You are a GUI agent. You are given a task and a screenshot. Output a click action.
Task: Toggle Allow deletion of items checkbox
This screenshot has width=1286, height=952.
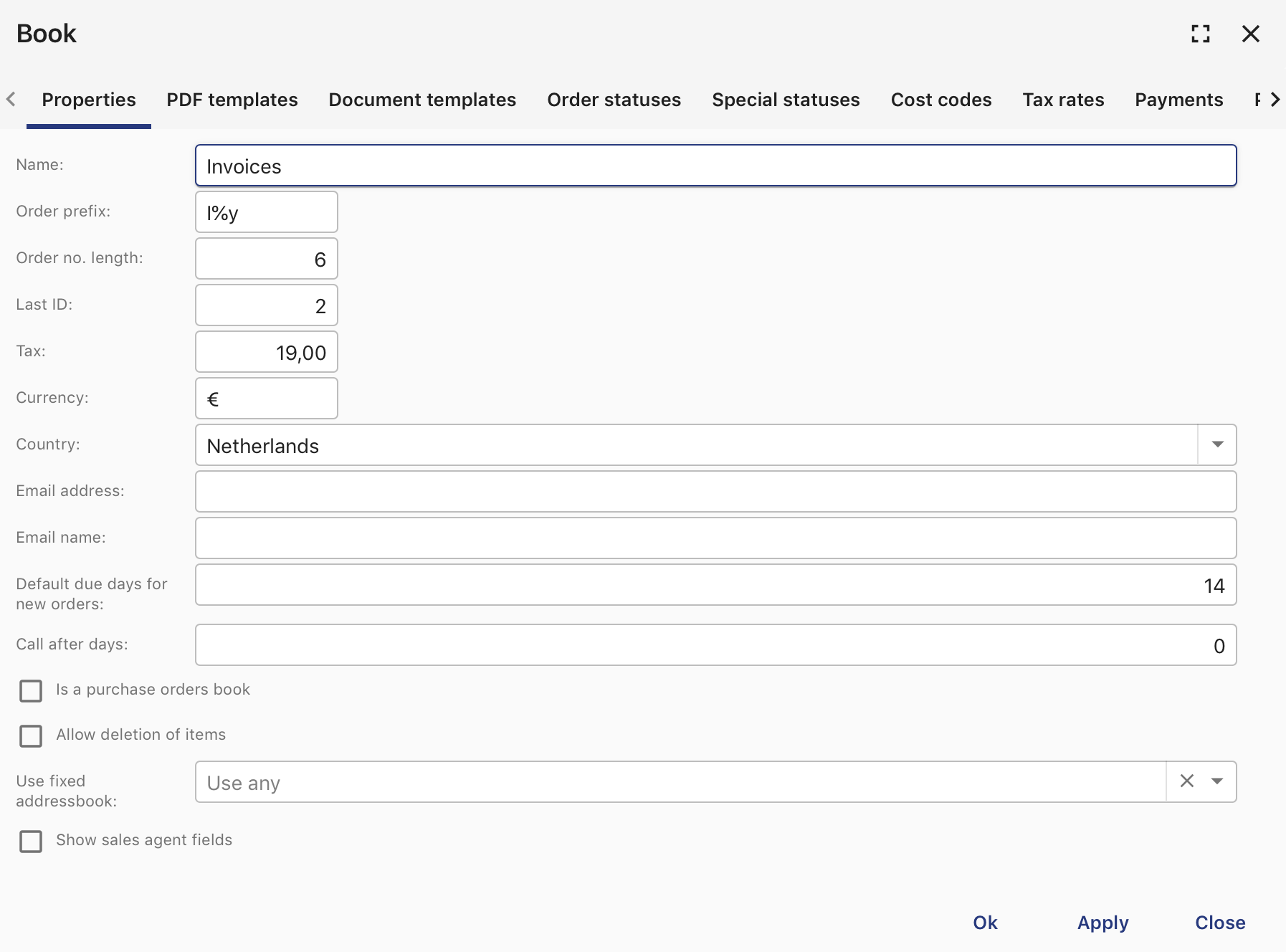point(31,736)
